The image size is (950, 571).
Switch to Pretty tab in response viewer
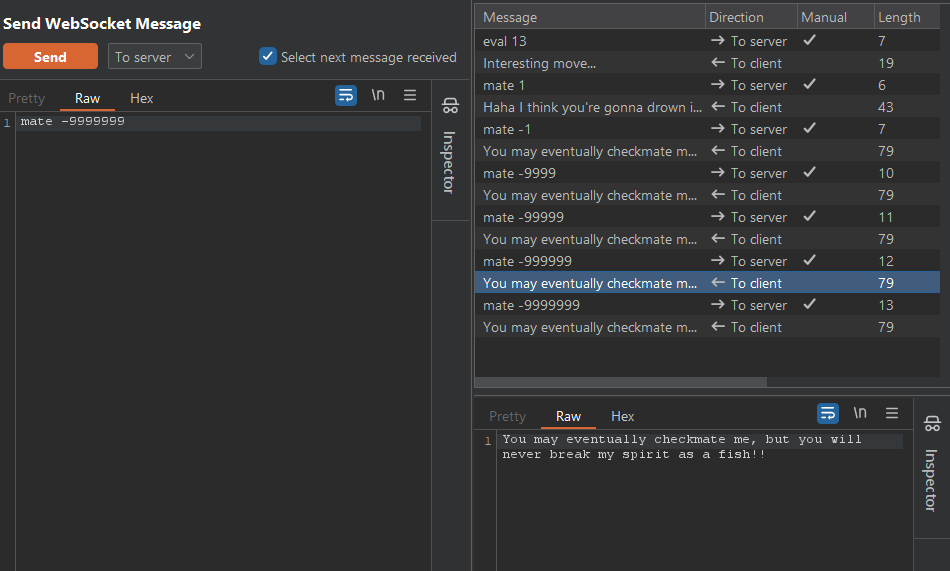point(508,416)
